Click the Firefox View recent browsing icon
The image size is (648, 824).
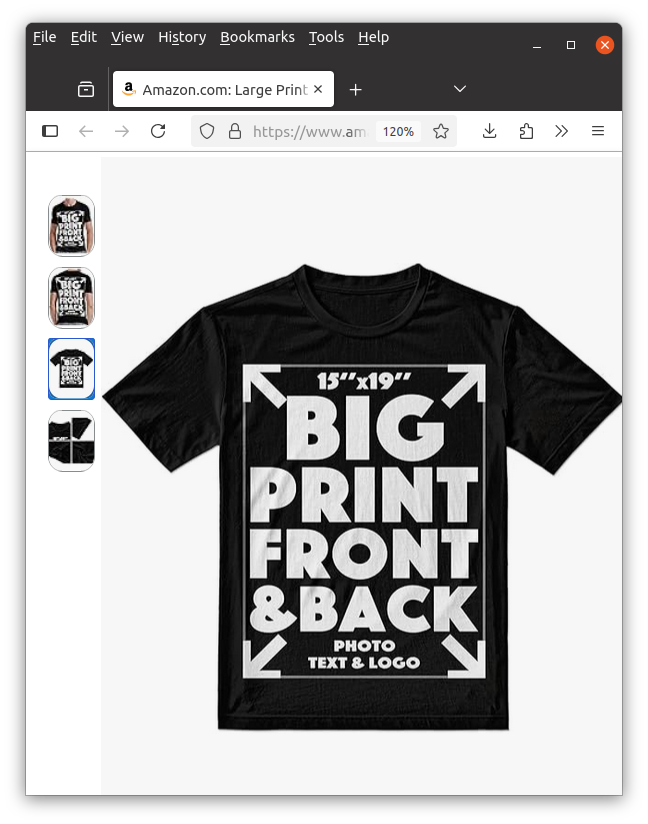[86, 89]
